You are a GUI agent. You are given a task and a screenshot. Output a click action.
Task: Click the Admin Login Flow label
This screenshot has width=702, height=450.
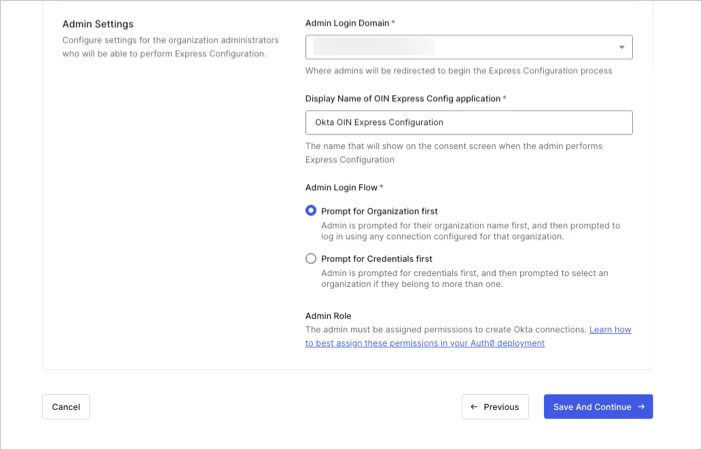pos(344,188)
